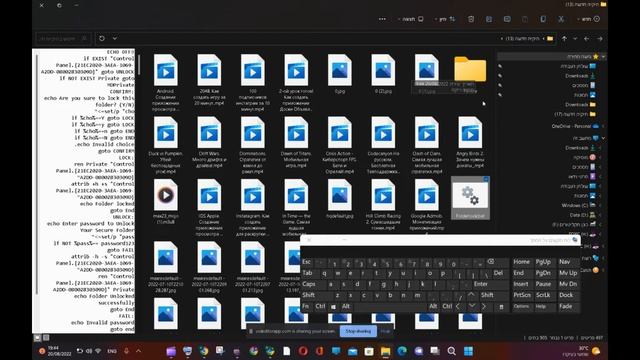The image size is (640, 360).
Task: Toggle left Alt key on on-screen keyboard
Action: (x=346, y=306)
